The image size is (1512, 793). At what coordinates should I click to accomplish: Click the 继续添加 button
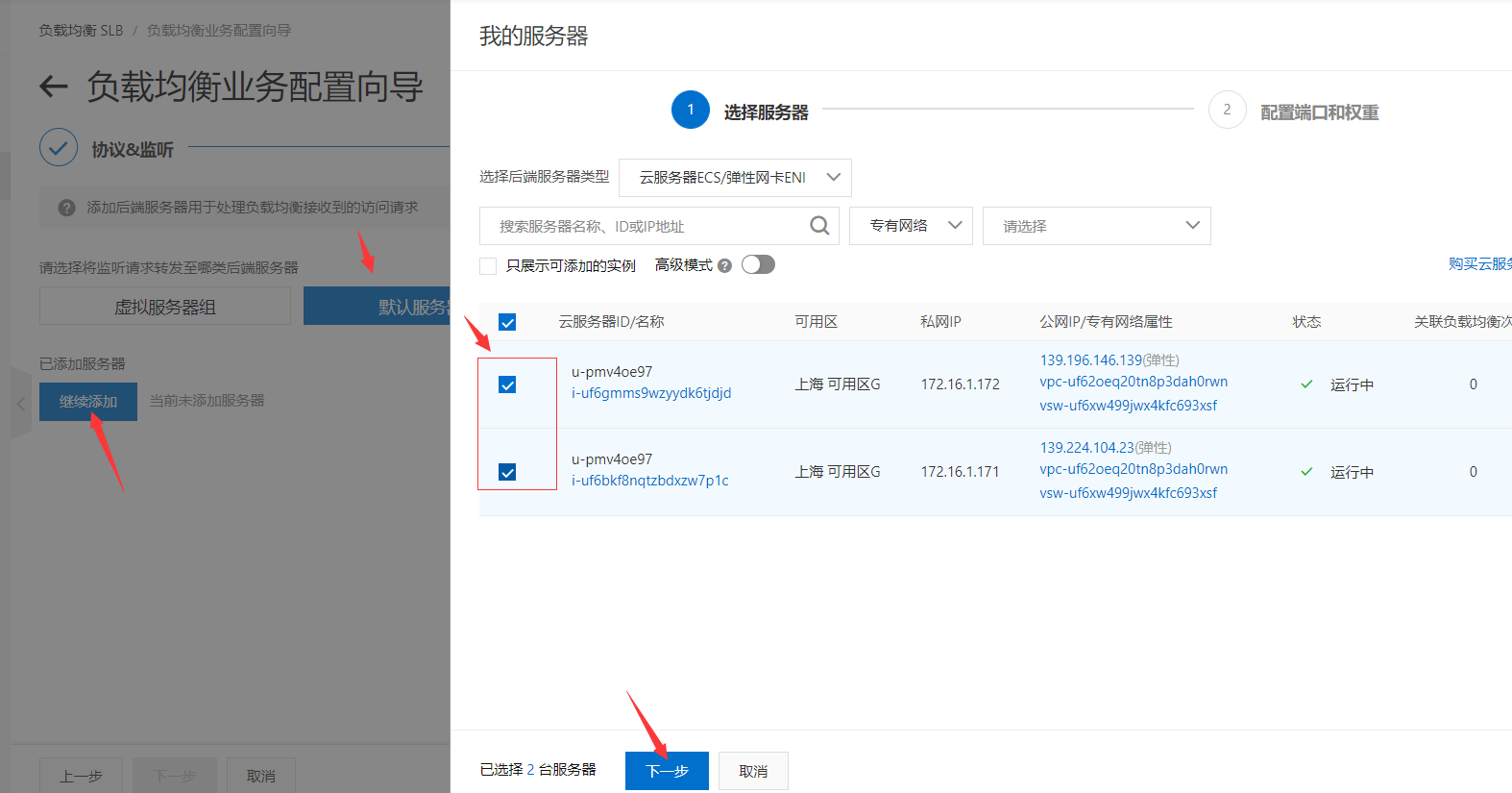pyautogui.click(x=88, y=402)
